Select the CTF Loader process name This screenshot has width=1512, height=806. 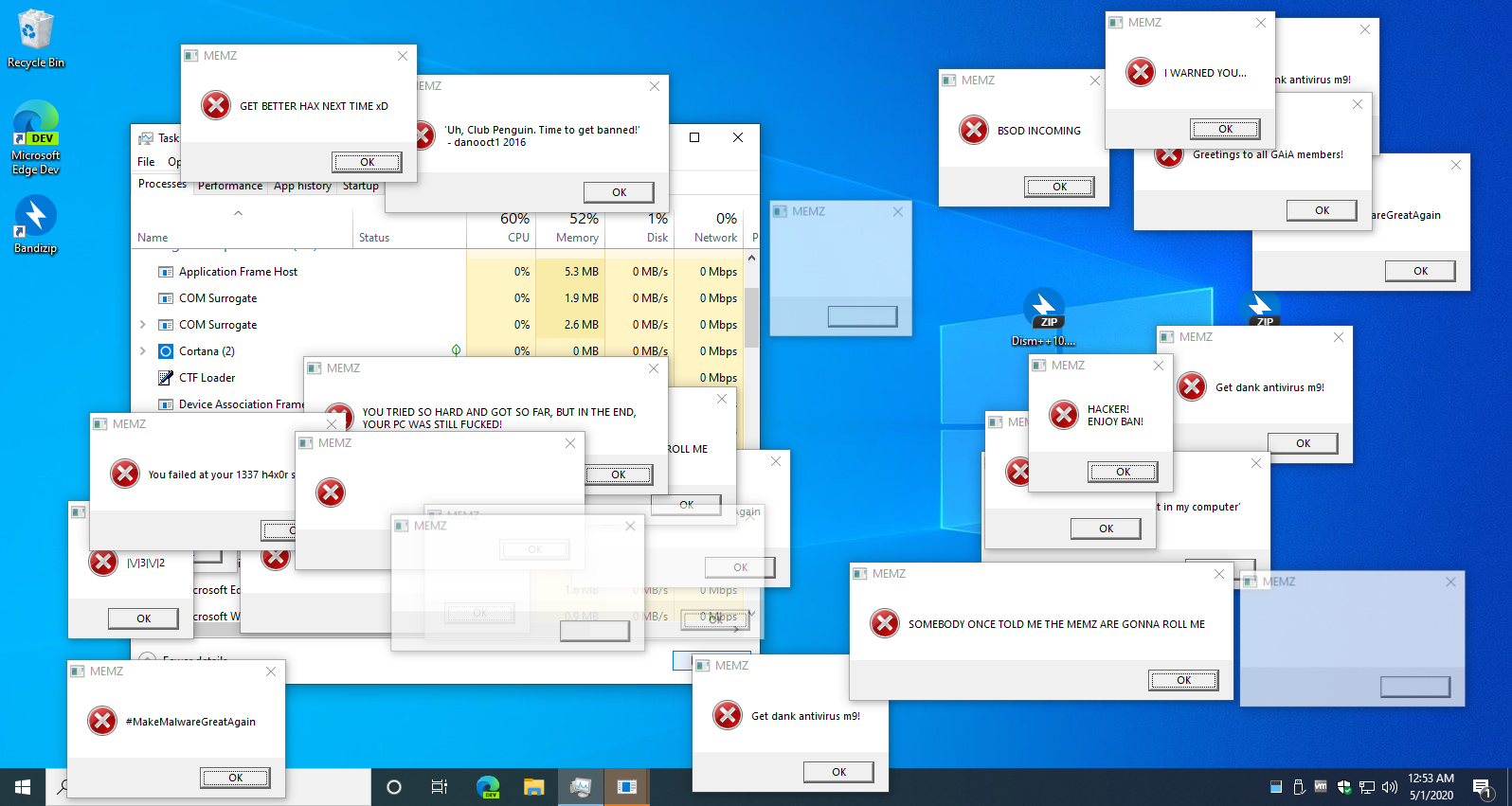pos(207,378)
